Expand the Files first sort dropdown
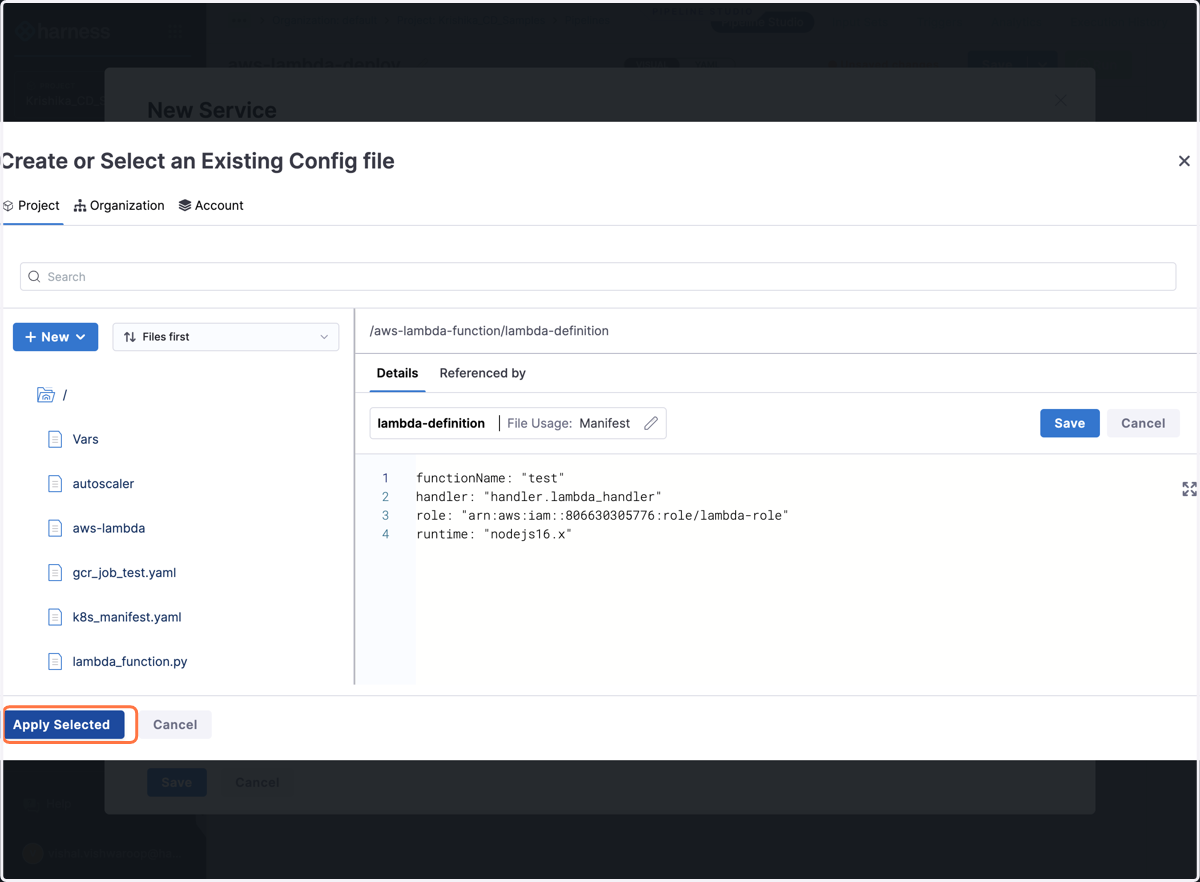Screen dimensions: 1200x882 point(226,337)
